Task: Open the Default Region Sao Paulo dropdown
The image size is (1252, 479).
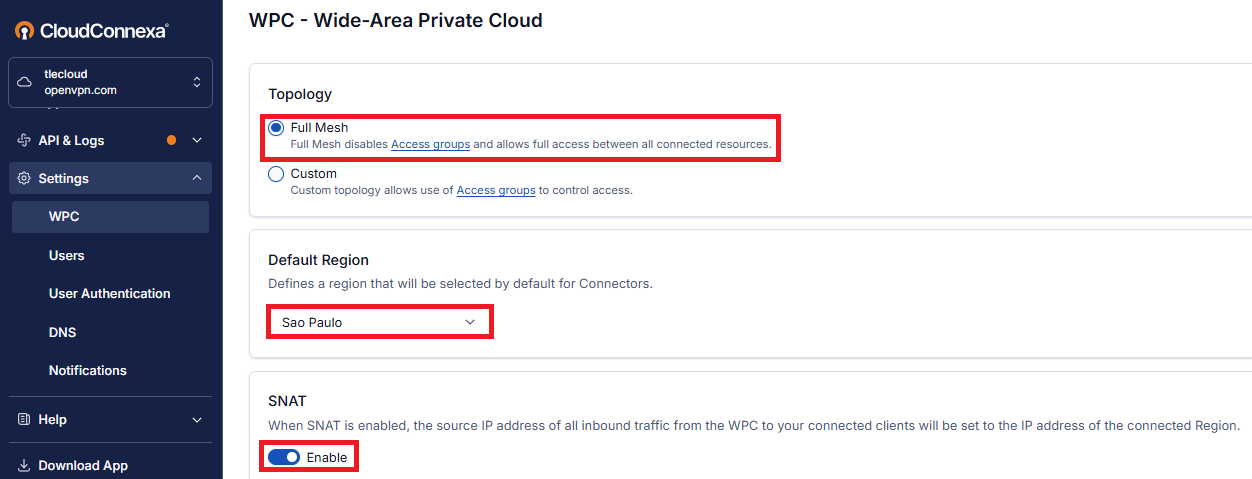Action: (x=380, y=322)
